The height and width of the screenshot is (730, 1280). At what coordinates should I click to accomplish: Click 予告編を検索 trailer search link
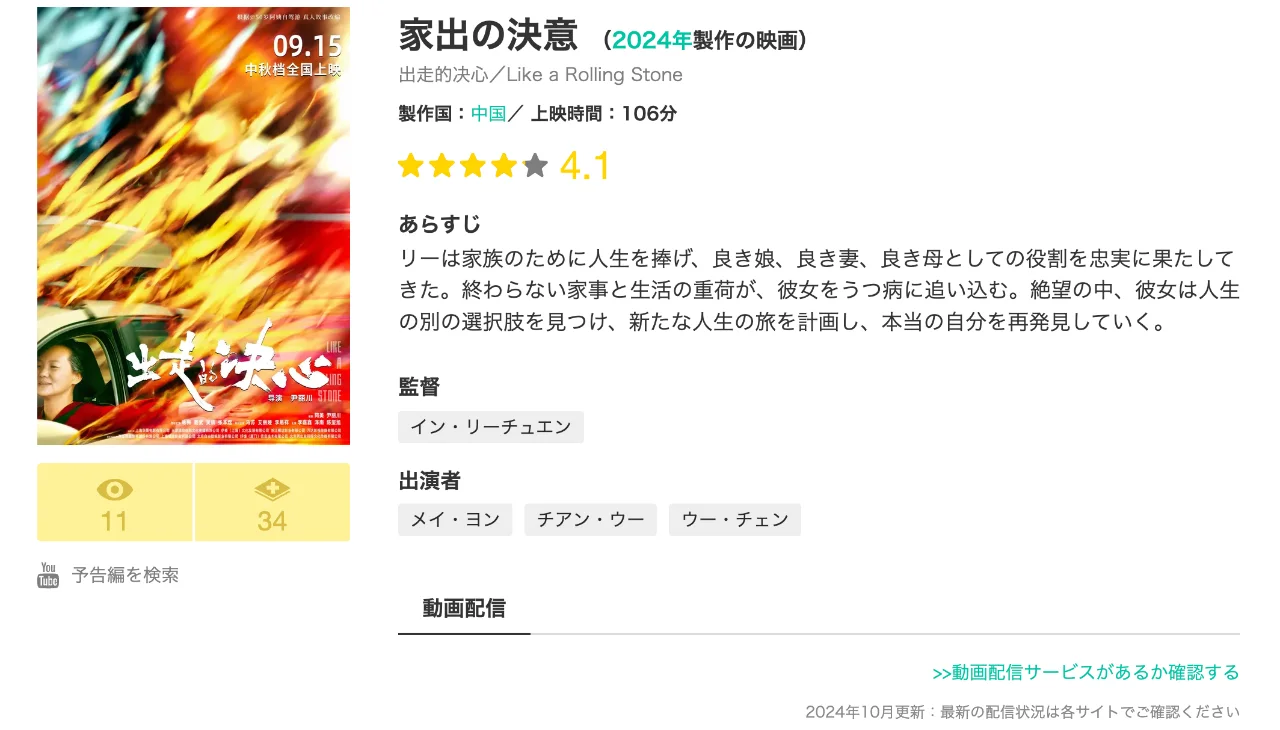(125, 575)
